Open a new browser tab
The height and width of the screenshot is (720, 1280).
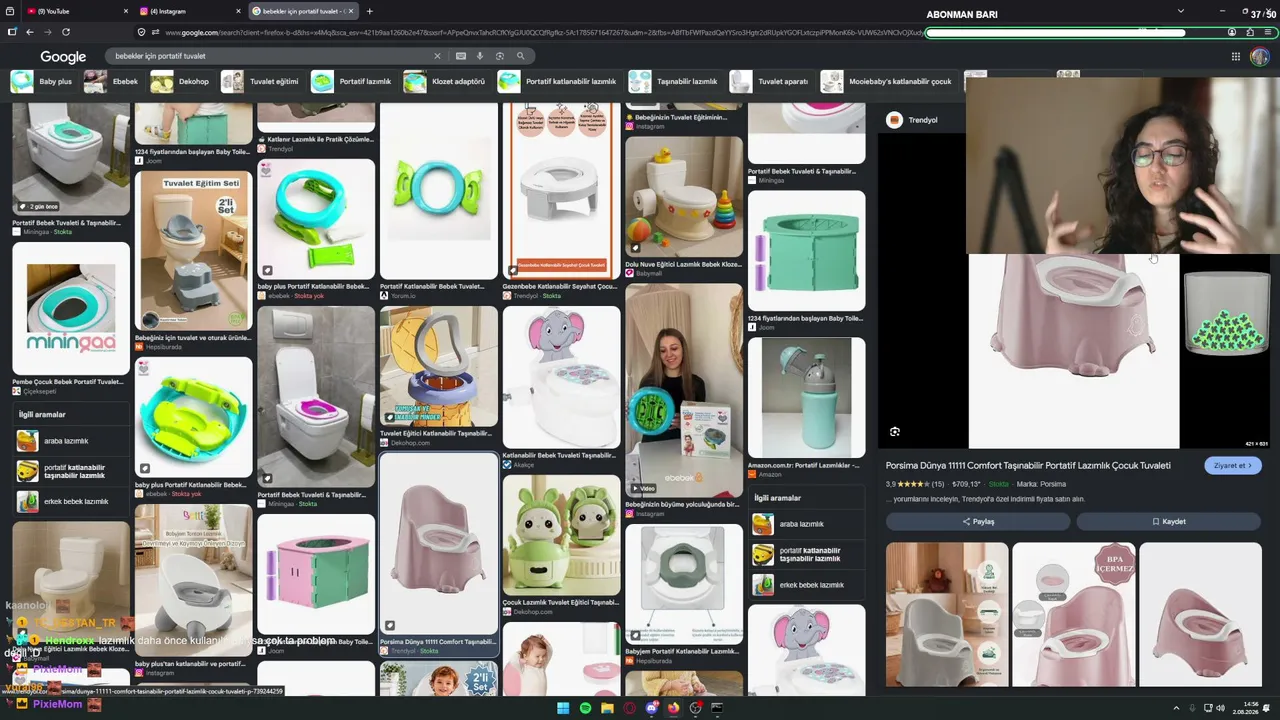coord(370,11)
